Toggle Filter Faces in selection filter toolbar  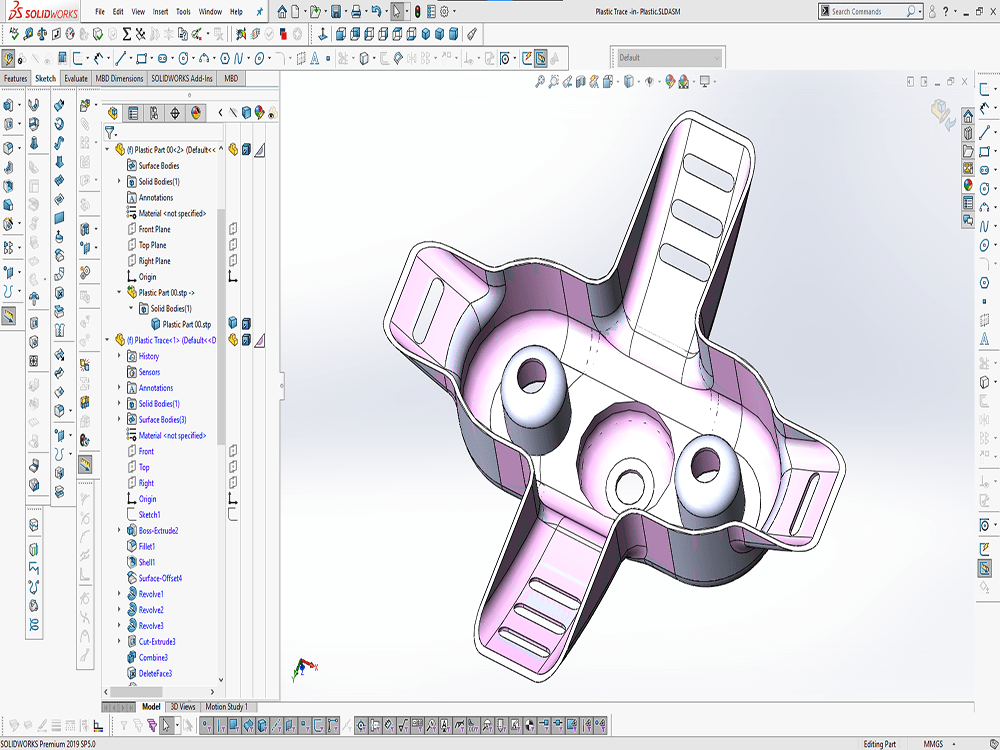coord(234,725)
